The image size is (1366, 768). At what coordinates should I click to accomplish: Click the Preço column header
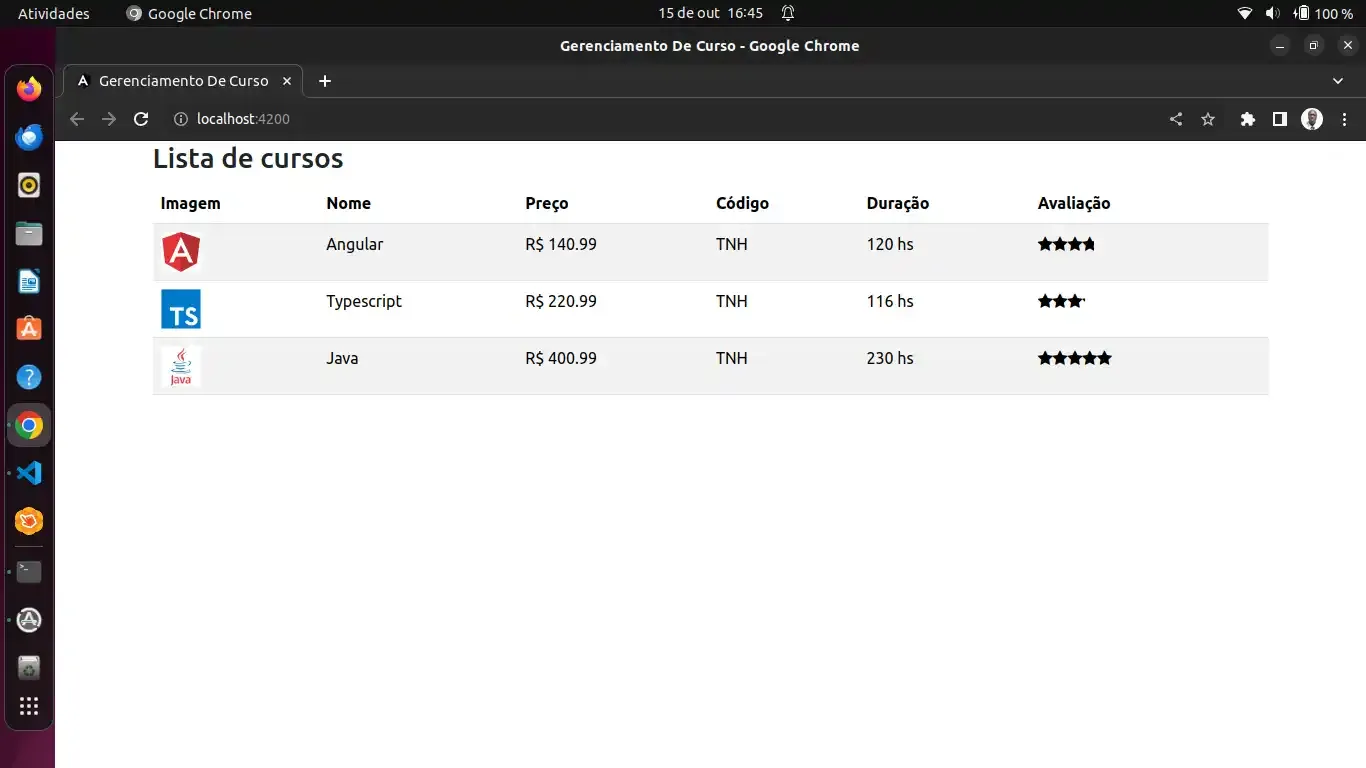pos(547,203)
